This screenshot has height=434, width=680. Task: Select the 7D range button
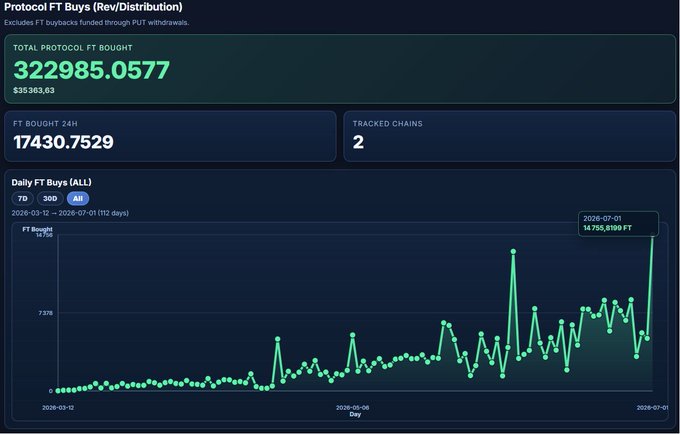[x=23, y=199]
